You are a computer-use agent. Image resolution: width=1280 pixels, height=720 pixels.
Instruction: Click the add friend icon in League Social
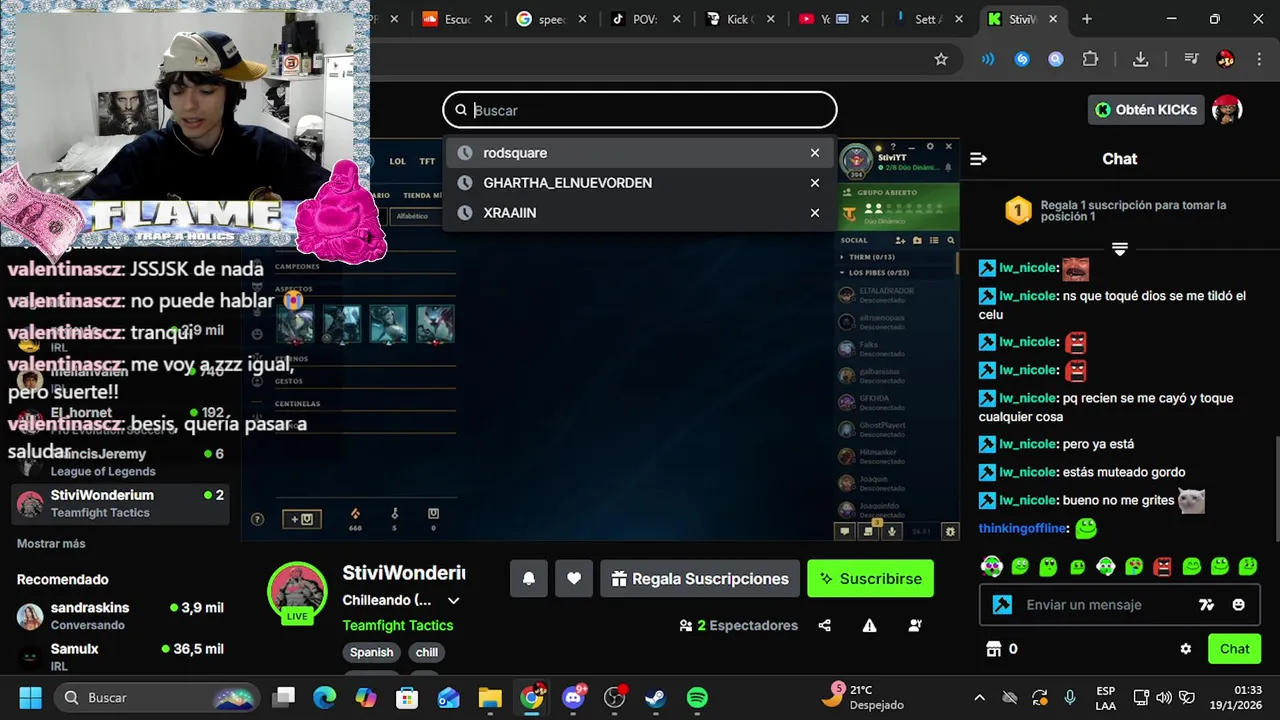pos(900,240)
